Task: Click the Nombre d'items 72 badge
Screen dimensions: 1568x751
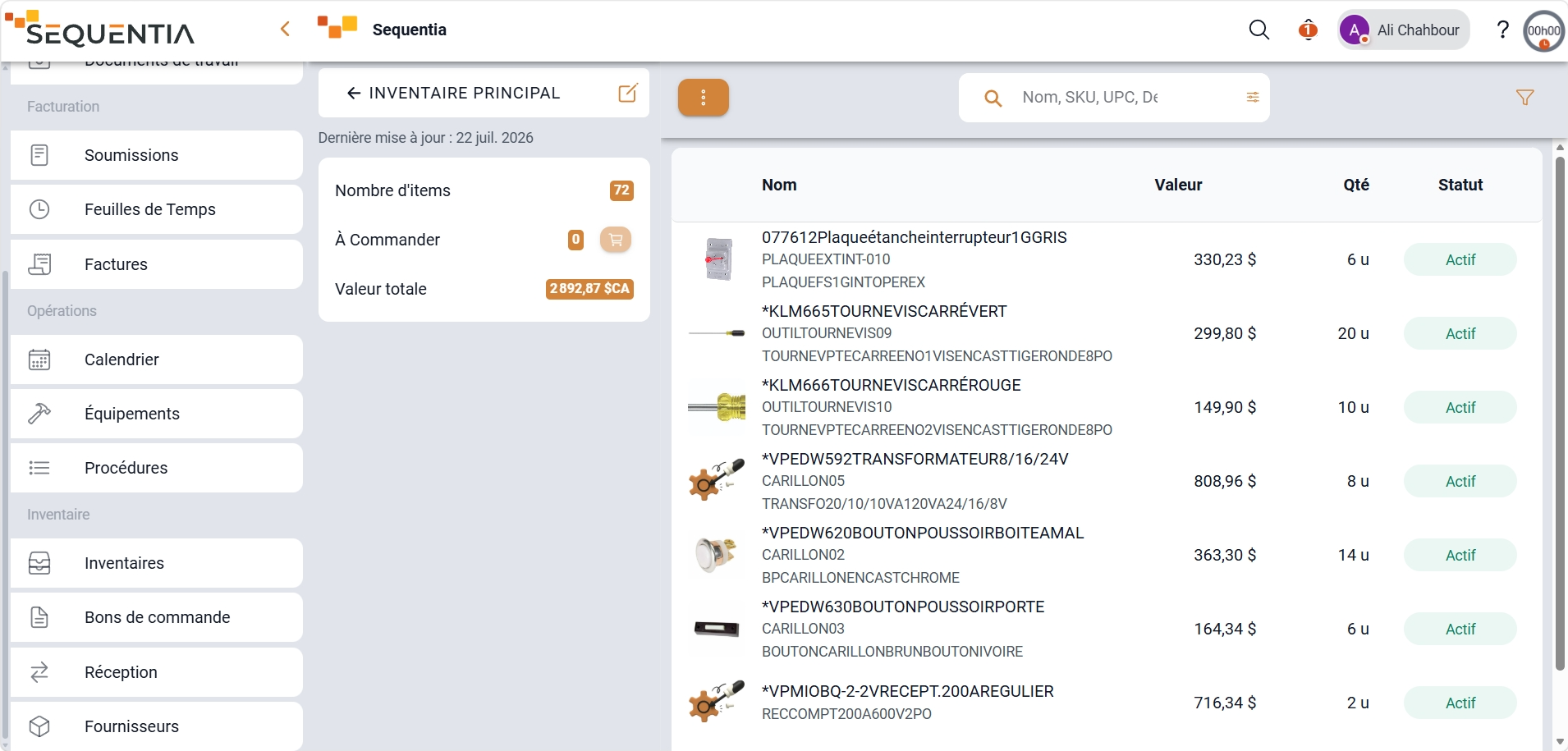Action: [621, 190]
